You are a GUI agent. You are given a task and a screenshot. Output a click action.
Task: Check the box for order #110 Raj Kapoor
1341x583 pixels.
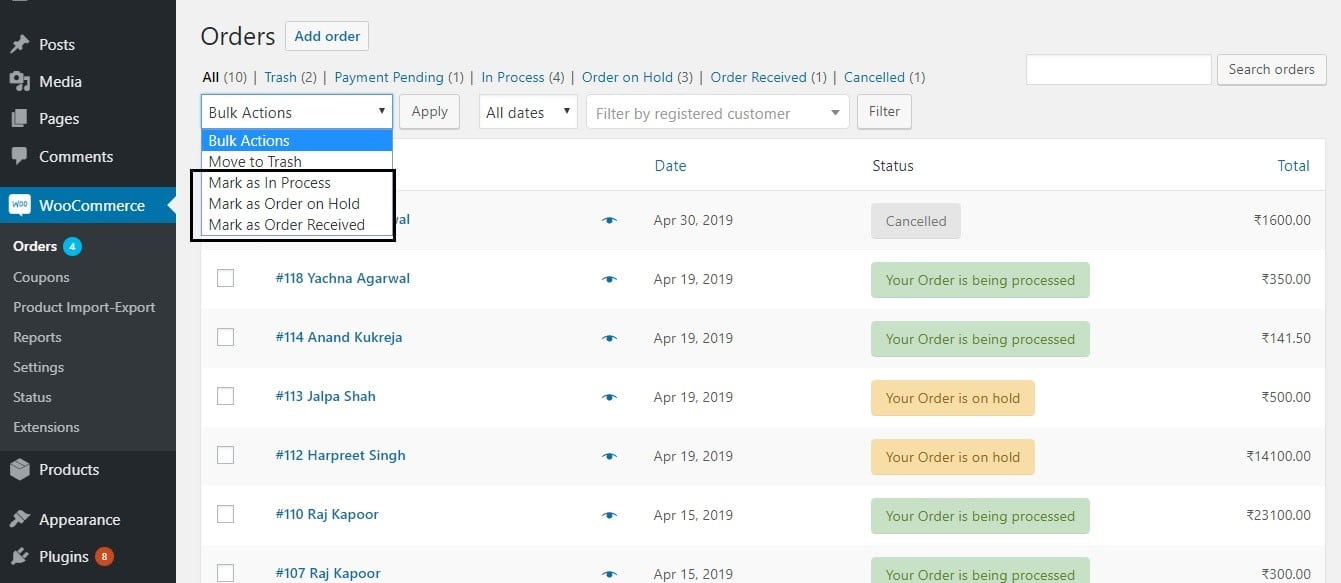(225, 514)
